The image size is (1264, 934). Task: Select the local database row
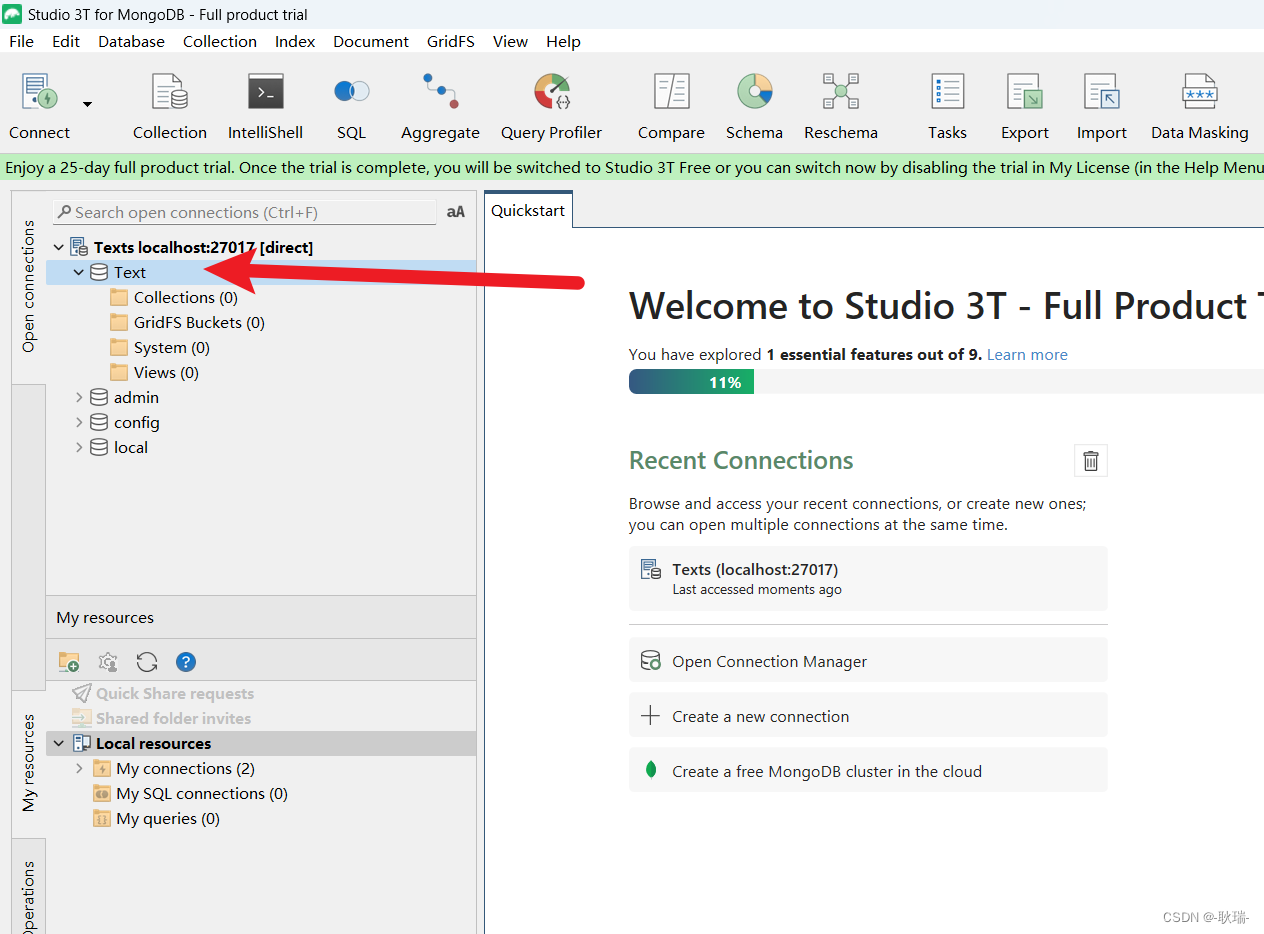(x=262, y=447)
